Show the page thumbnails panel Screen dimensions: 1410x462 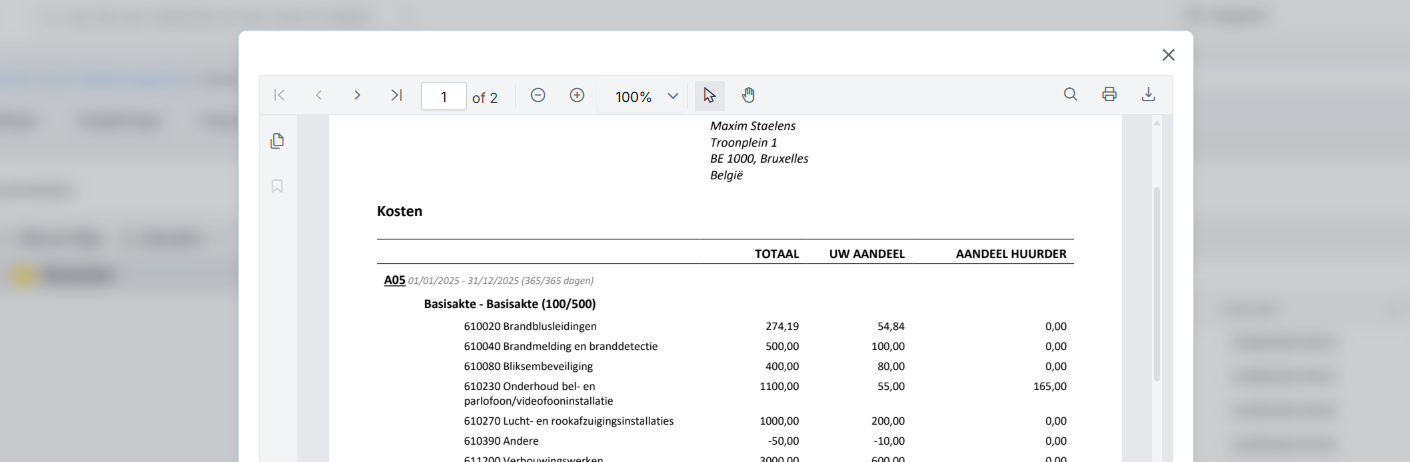point(277,141)
